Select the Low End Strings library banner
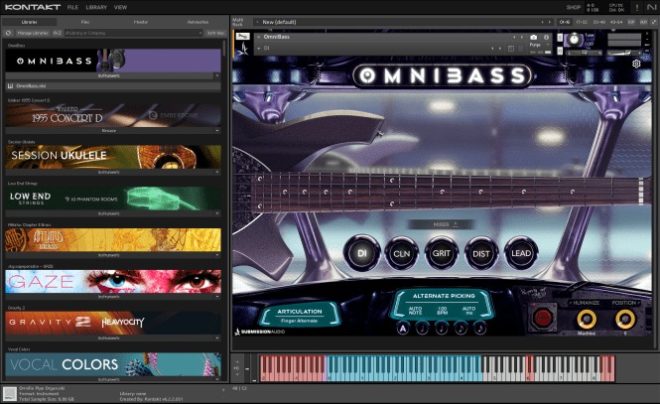This screenshot has width=660, height=404. (113, 198)
